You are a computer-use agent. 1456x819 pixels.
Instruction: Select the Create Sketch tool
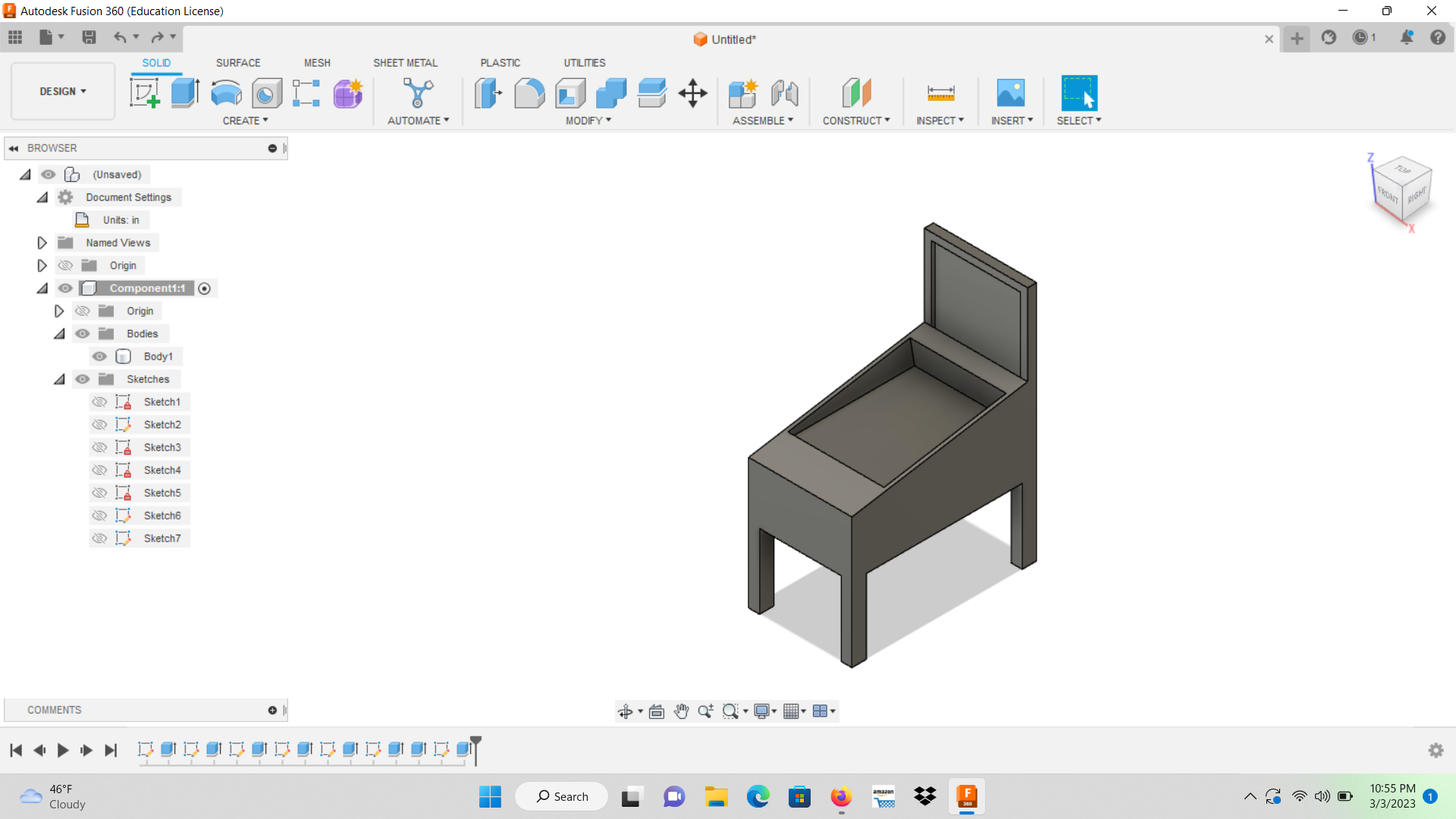144,93
